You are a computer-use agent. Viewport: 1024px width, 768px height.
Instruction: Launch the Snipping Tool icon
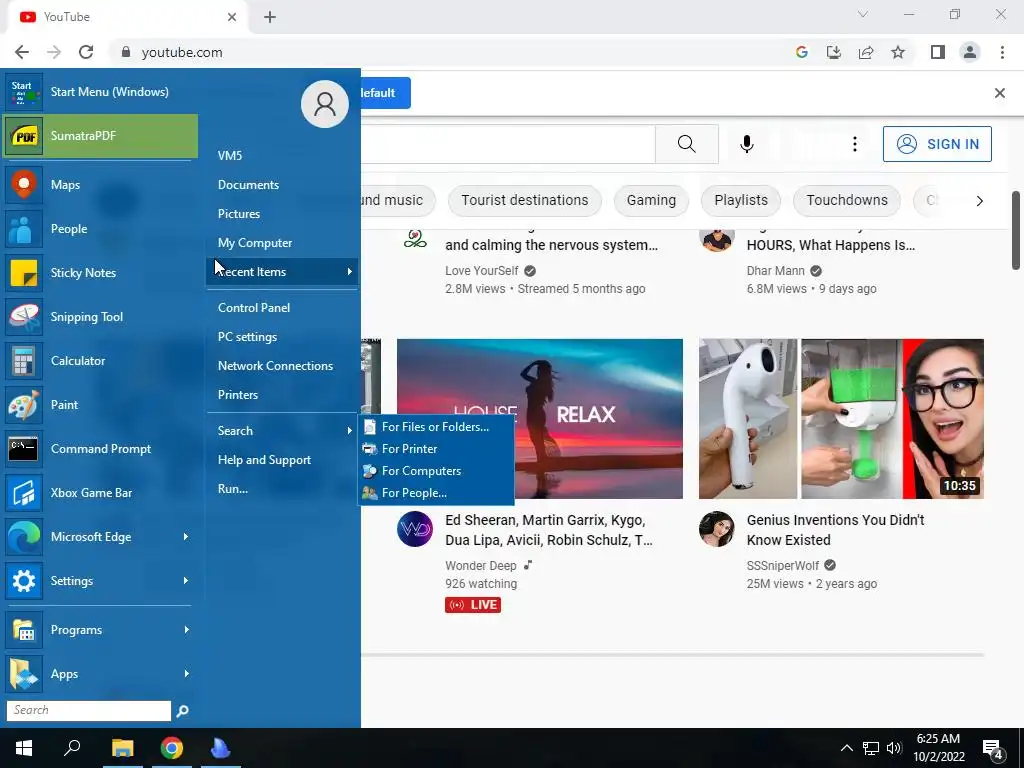click(x=24, y=317)
